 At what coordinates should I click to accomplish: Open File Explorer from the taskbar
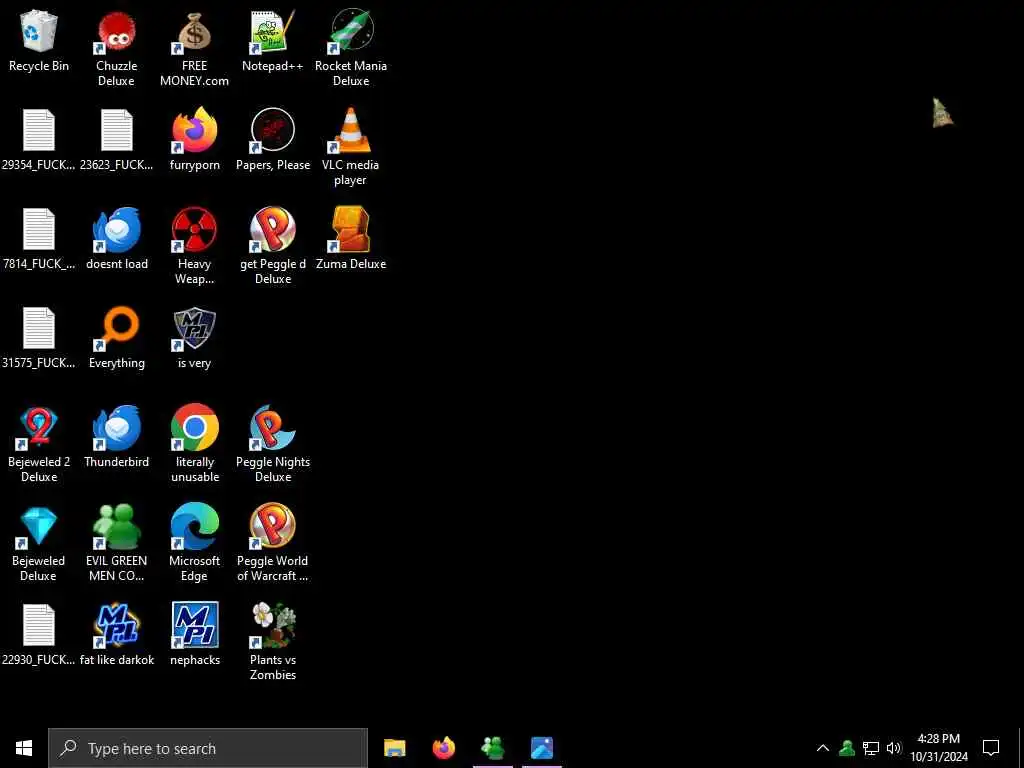394,748
